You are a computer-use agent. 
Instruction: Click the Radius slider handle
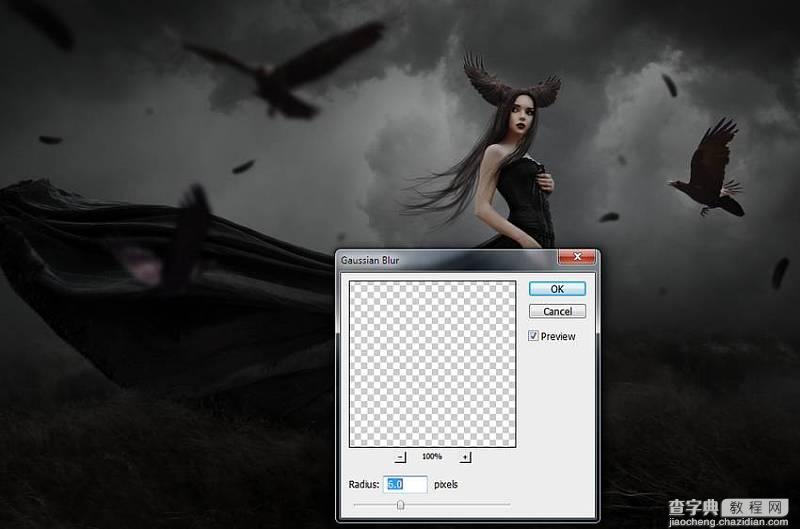pyautogui.click(x=400, y=505)
